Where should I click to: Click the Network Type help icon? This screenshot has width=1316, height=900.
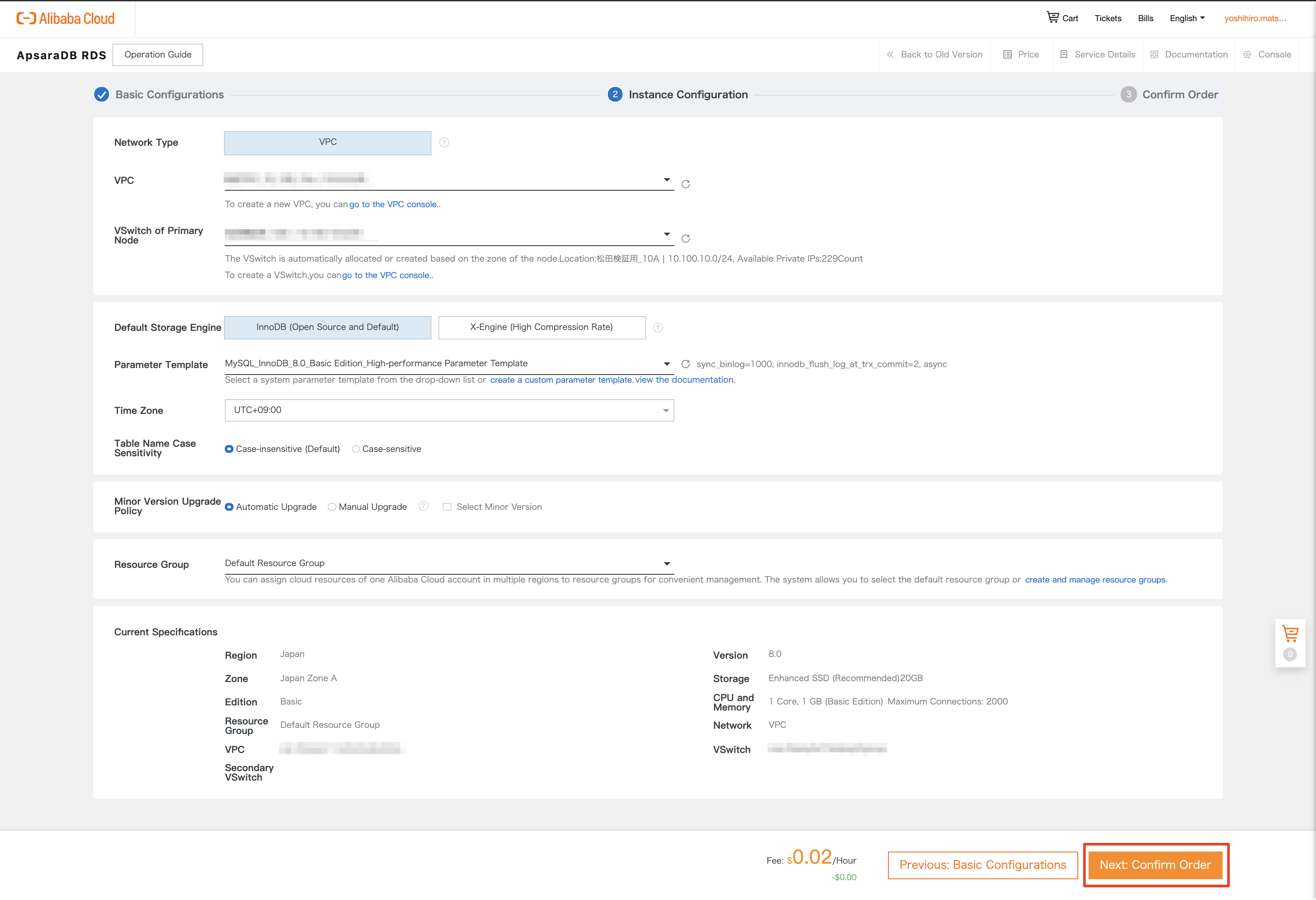pos(444,143)
